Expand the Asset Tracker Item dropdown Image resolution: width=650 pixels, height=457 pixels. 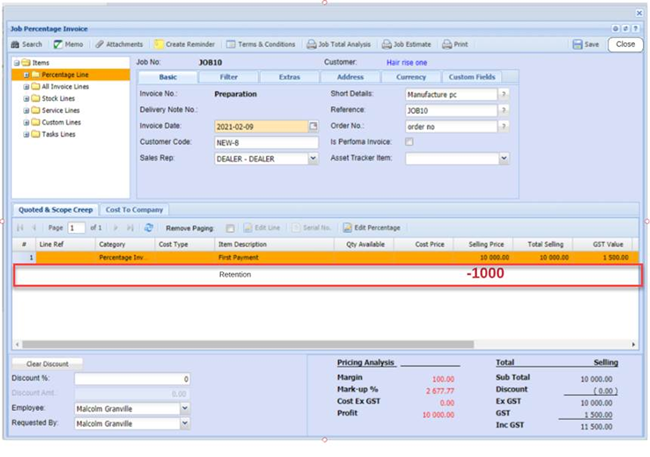(x=503, y=158)
